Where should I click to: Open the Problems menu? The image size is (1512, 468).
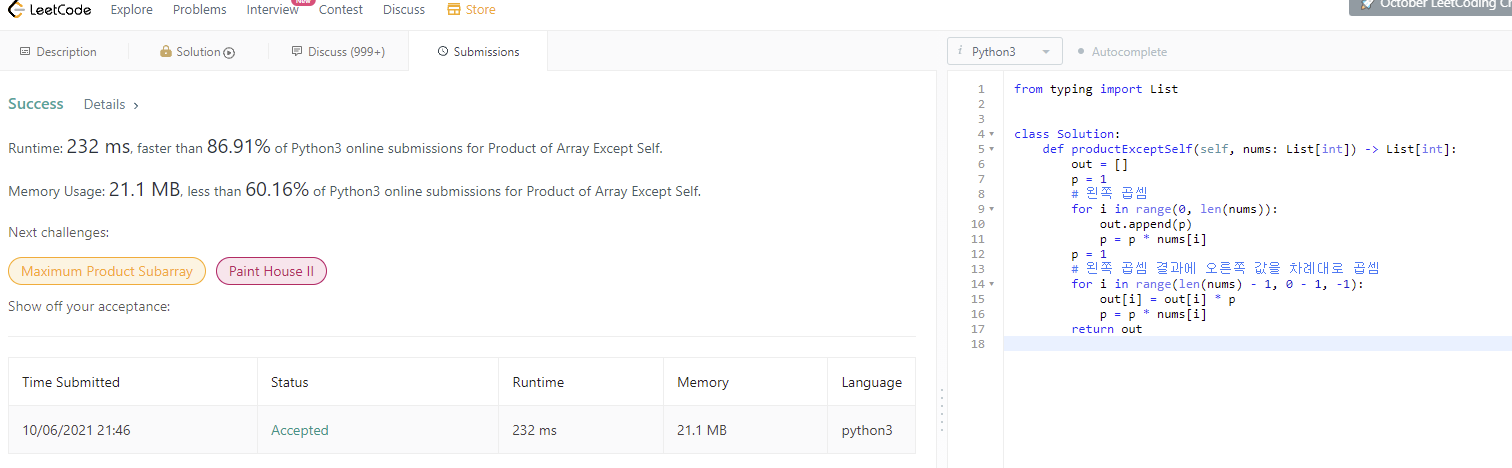click(199, 10)
